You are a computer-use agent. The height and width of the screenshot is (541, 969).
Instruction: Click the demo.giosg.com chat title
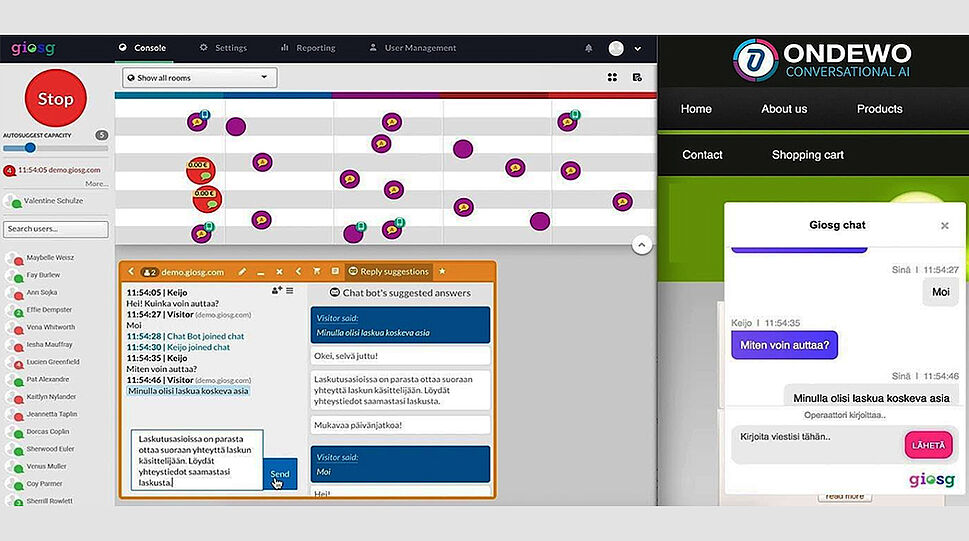(x=192, y=272)
